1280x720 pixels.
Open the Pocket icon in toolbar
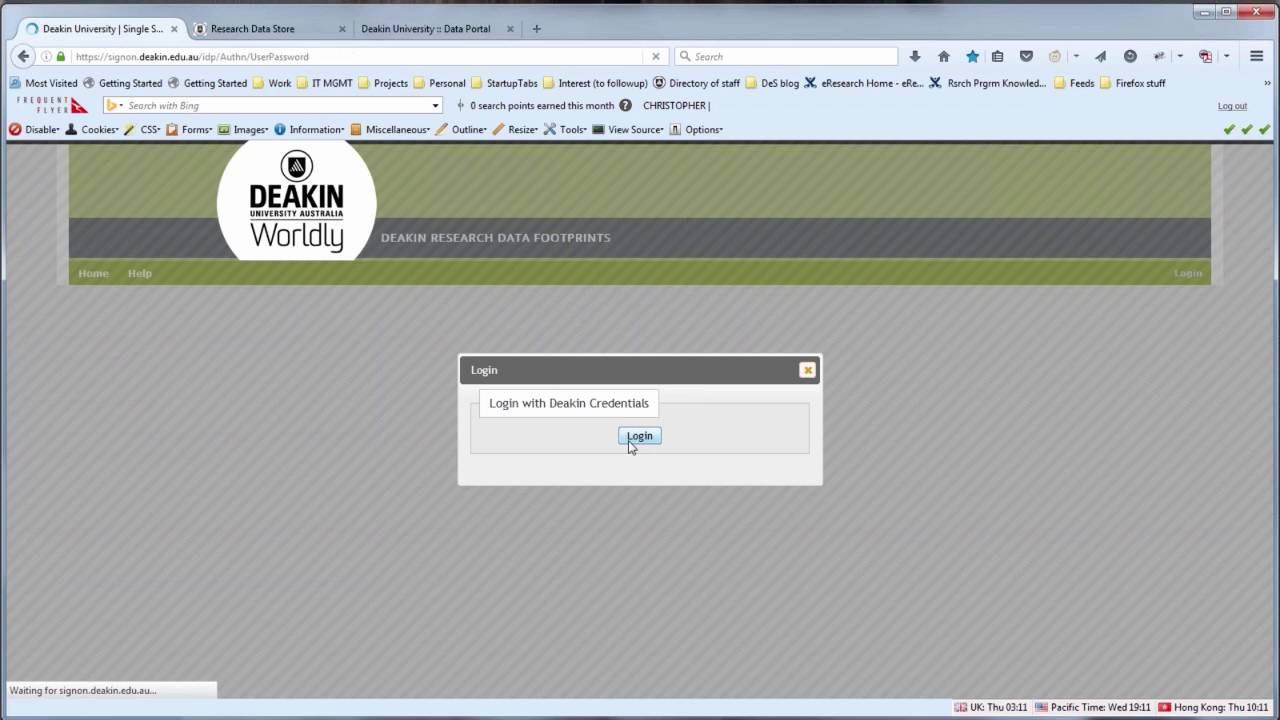(1026, 57)
